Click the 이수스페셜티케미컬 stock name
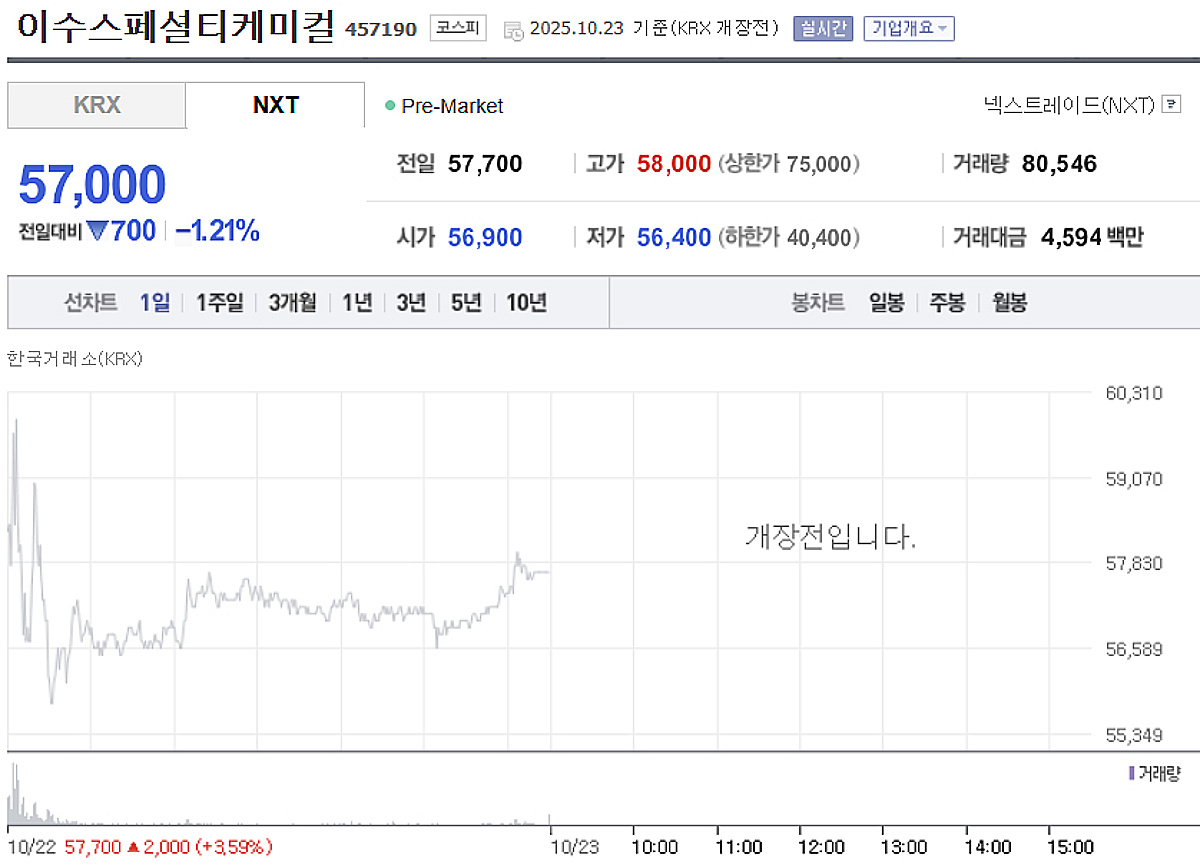The height and width of the screenshot is (865, 1200). 170,28
